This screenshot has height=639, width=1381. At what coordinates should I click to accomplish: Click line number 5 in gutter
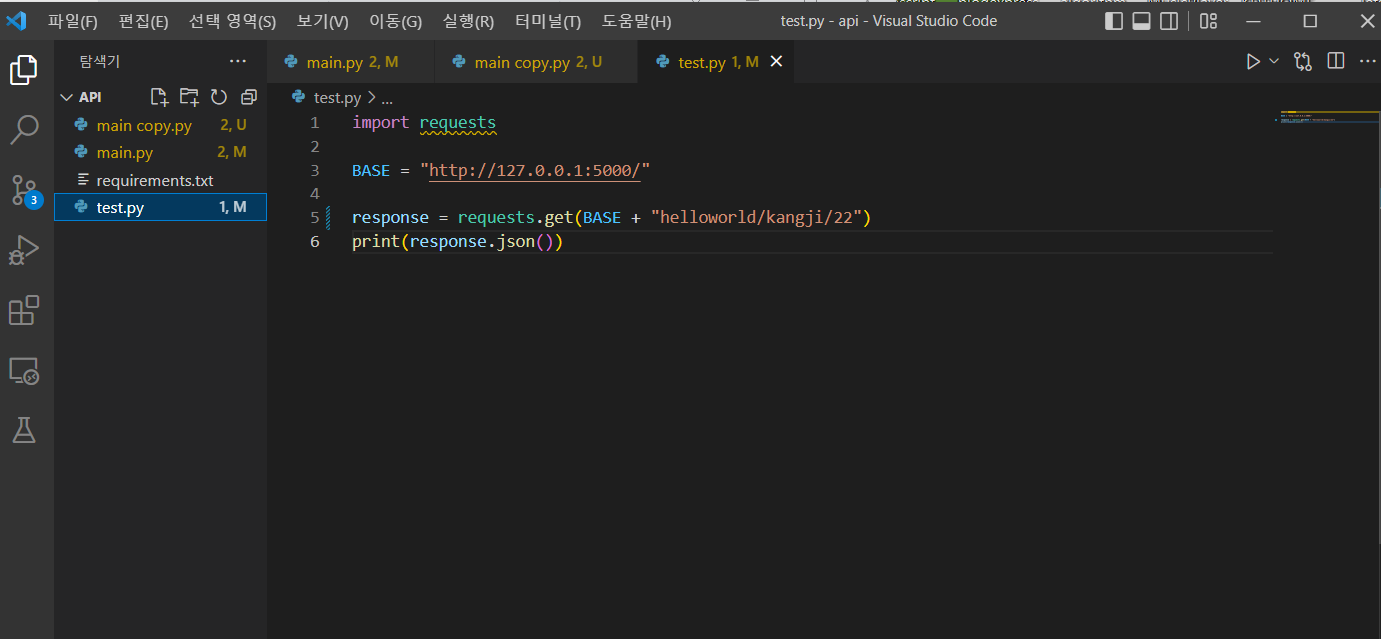pyautogui.click(x=315, y=217)
